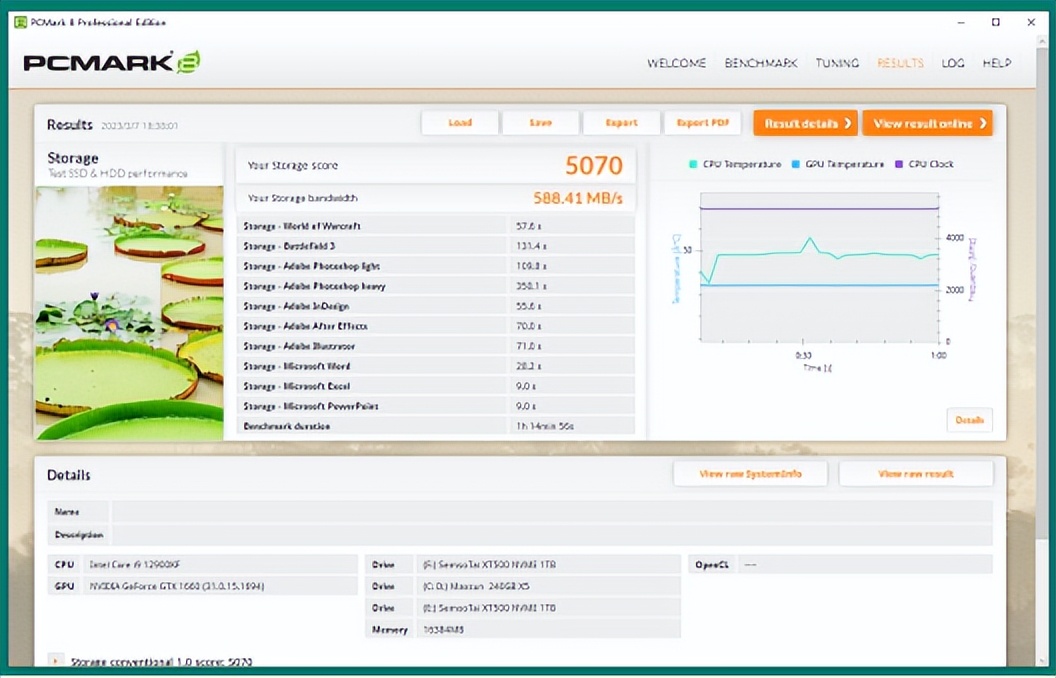This screenshot has height=678, width=1056.
Task: Click the PCMARK 8 logo
Action: click(112, 62)
